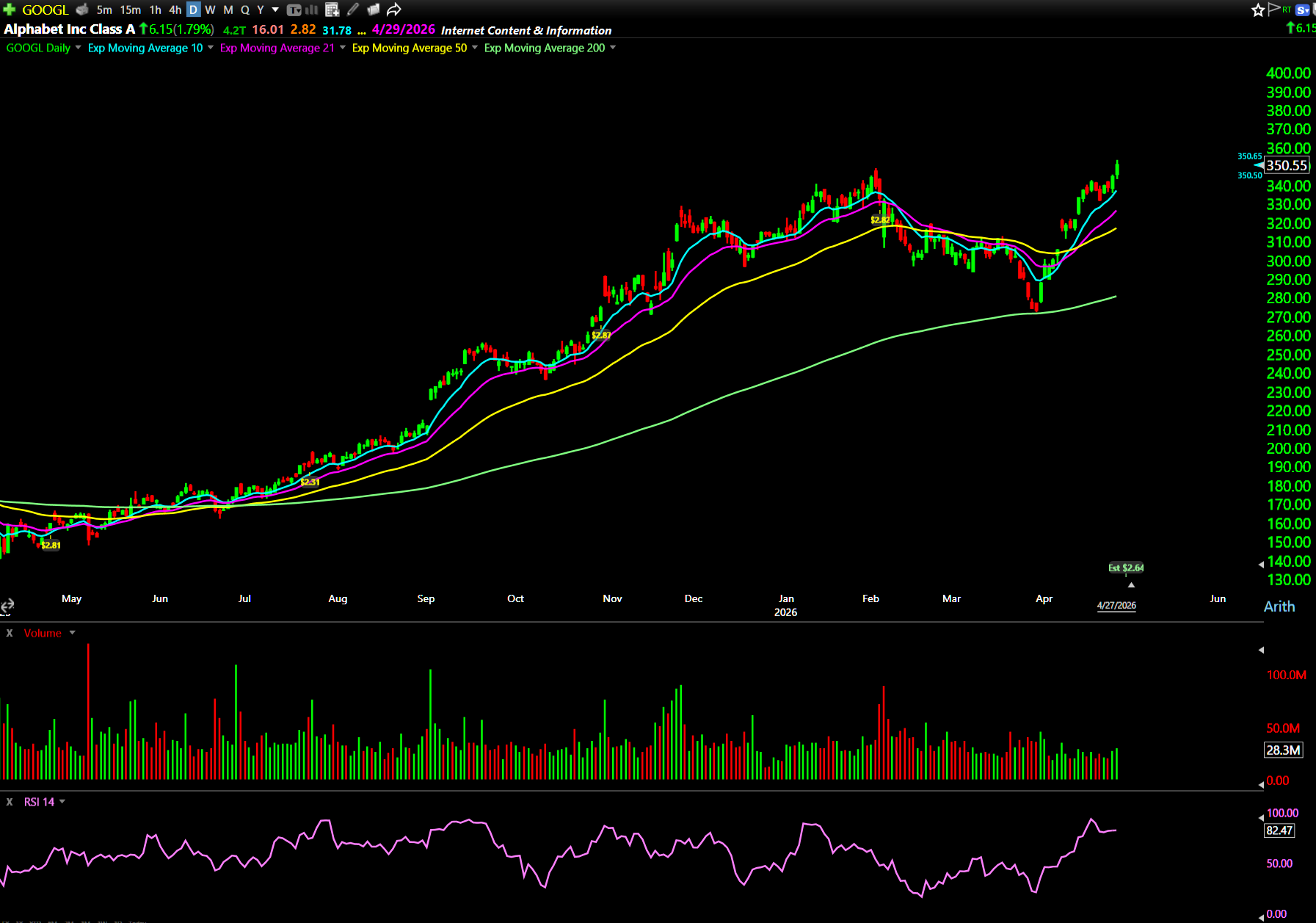Open the Exp Moving Average 200 dropdown
This screenshot has width=1316, height=923.
pos(613,48)
